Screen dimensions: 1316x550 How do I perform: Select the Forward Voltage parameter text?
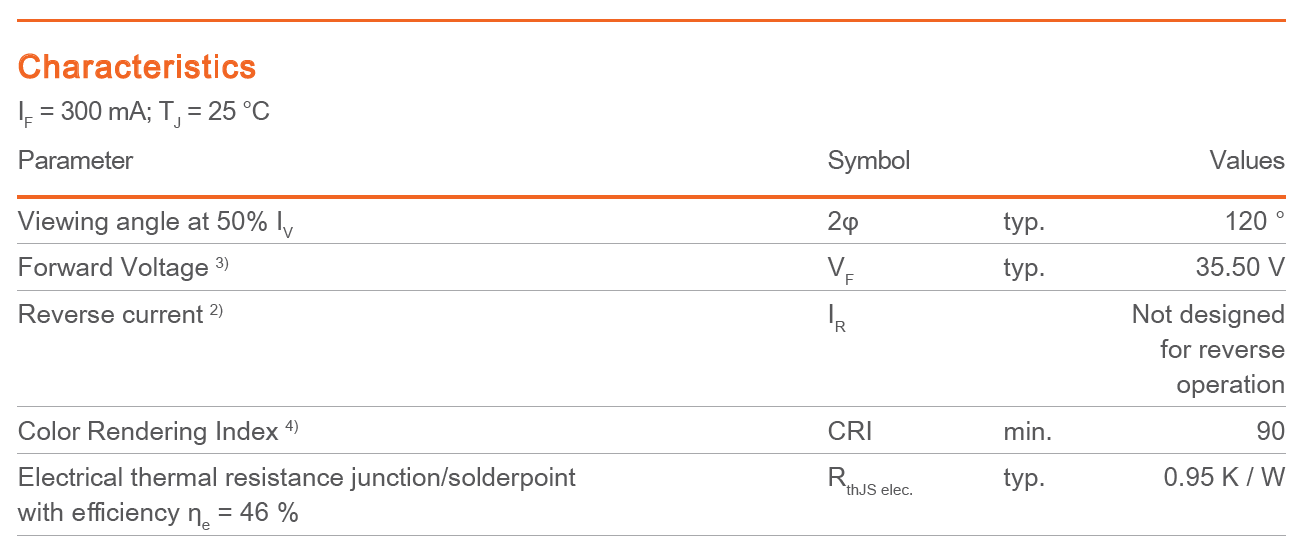coord(113,268)
